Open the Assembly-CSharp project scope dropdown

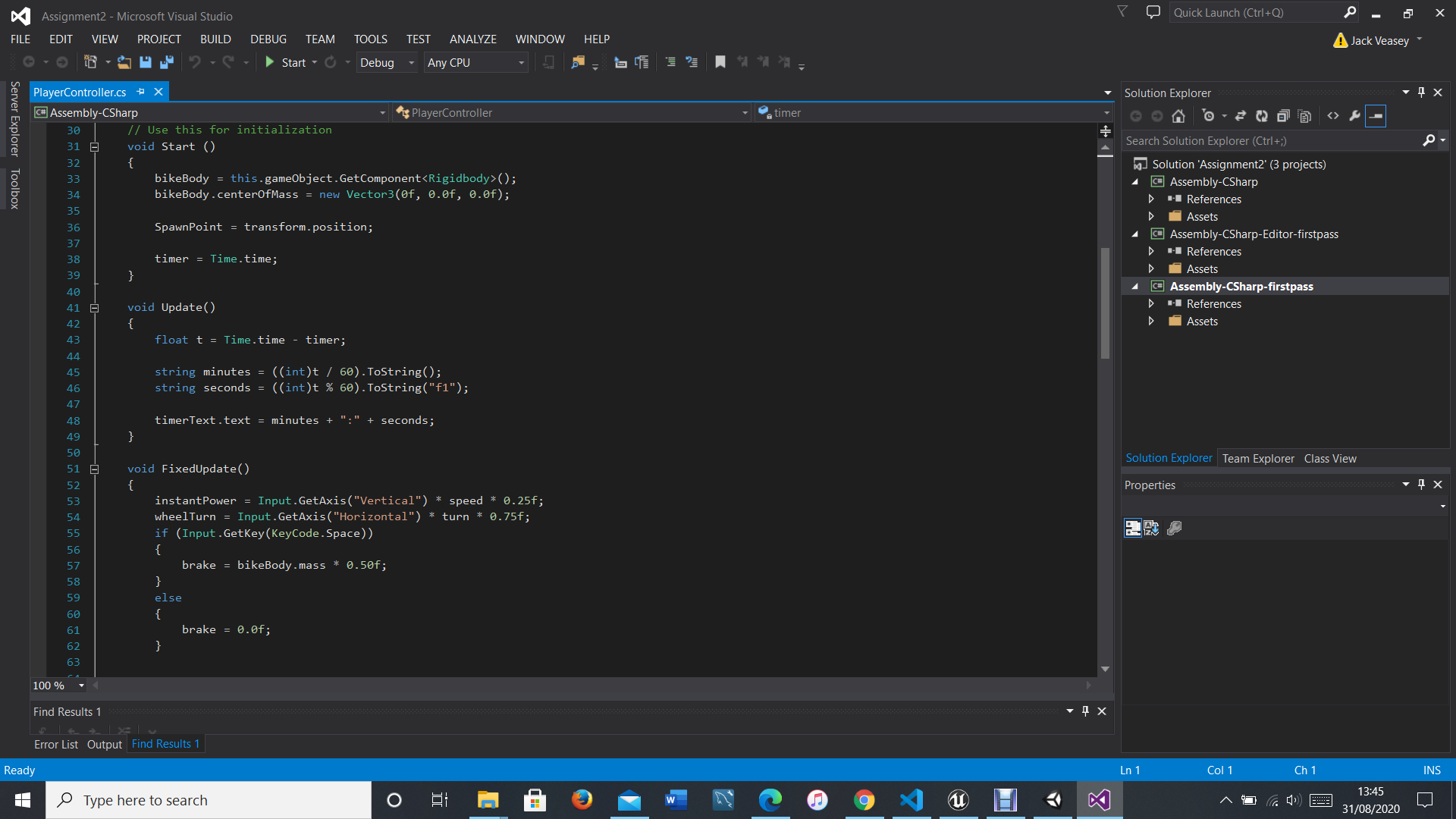pyautogui.click(x=211, y=112)
